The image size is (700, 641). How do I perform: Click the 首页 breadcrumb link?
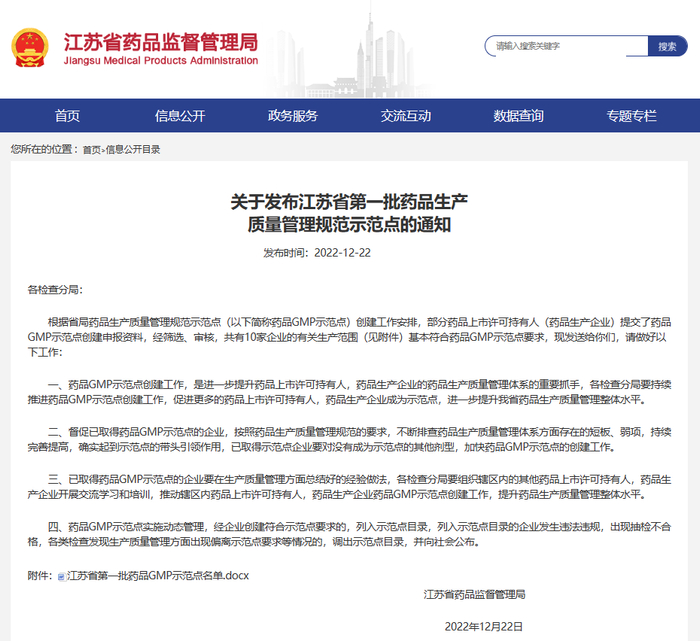92,150
